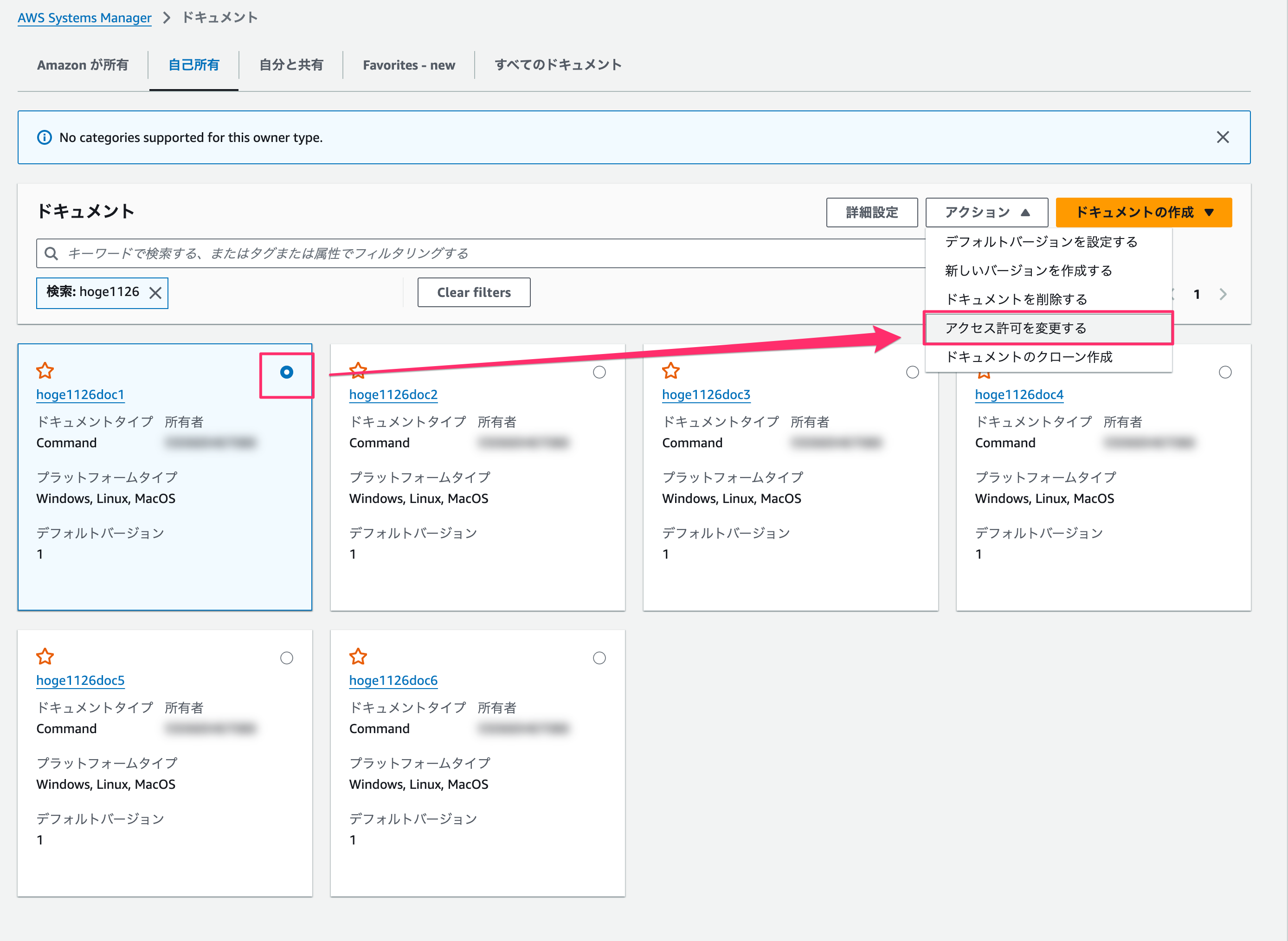Image resolution: width=1288 pixels, height=941 pixels.
Task: Collapse the アクション dropdown menu
Action: coord(986,213)
